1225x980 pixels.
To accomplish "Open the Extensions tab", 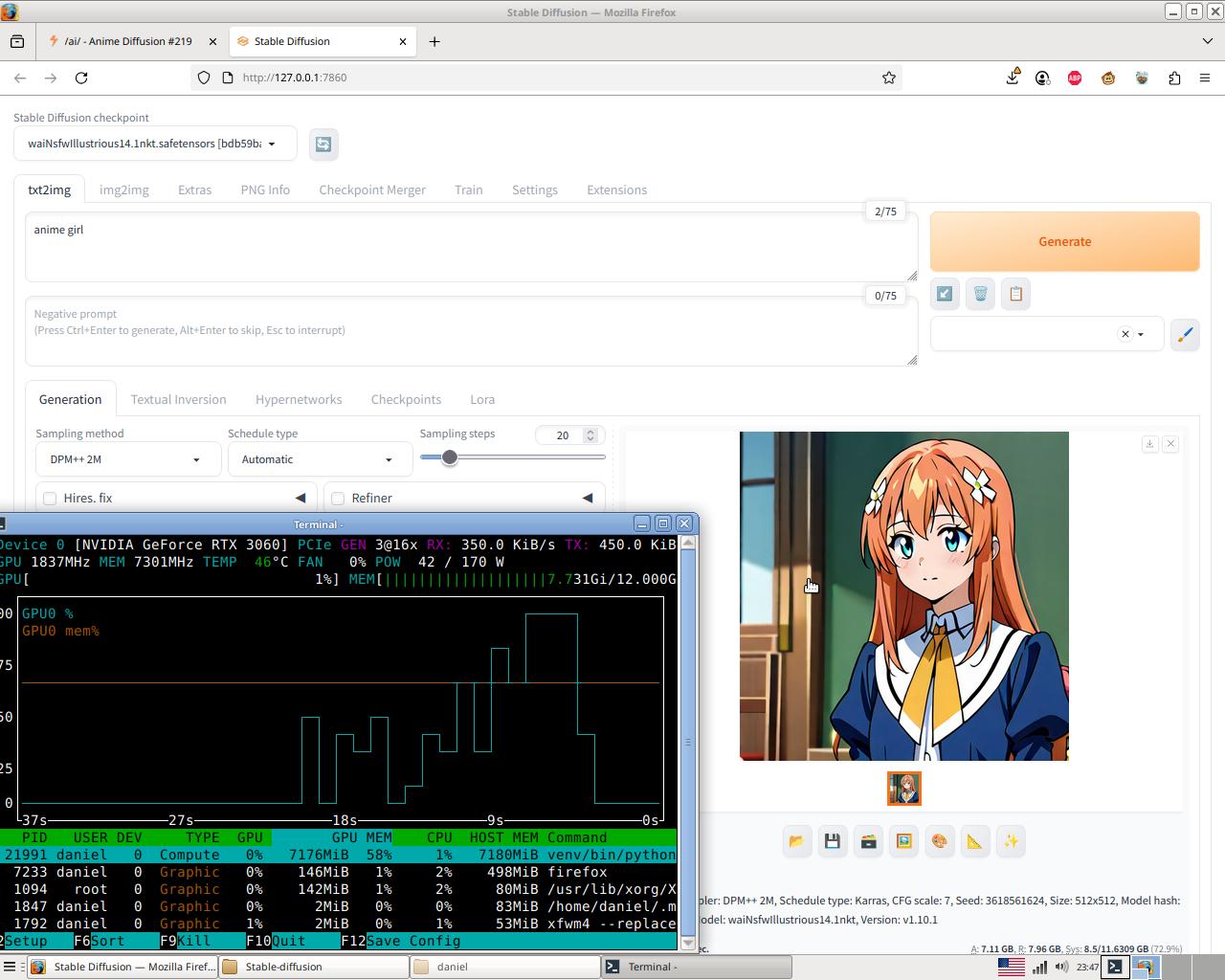I will point(617,189).
